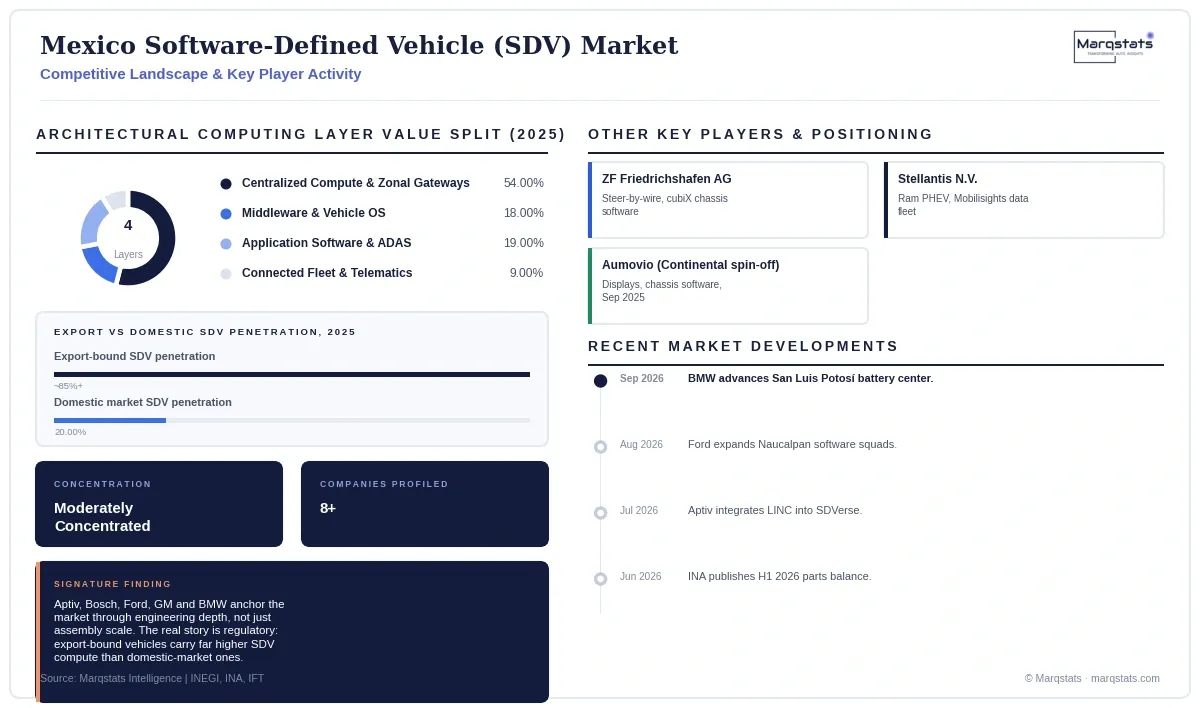Screen dimensions: 1200x708
Task: Click the marqstats.com footer link
Action: click(1125, 678)
